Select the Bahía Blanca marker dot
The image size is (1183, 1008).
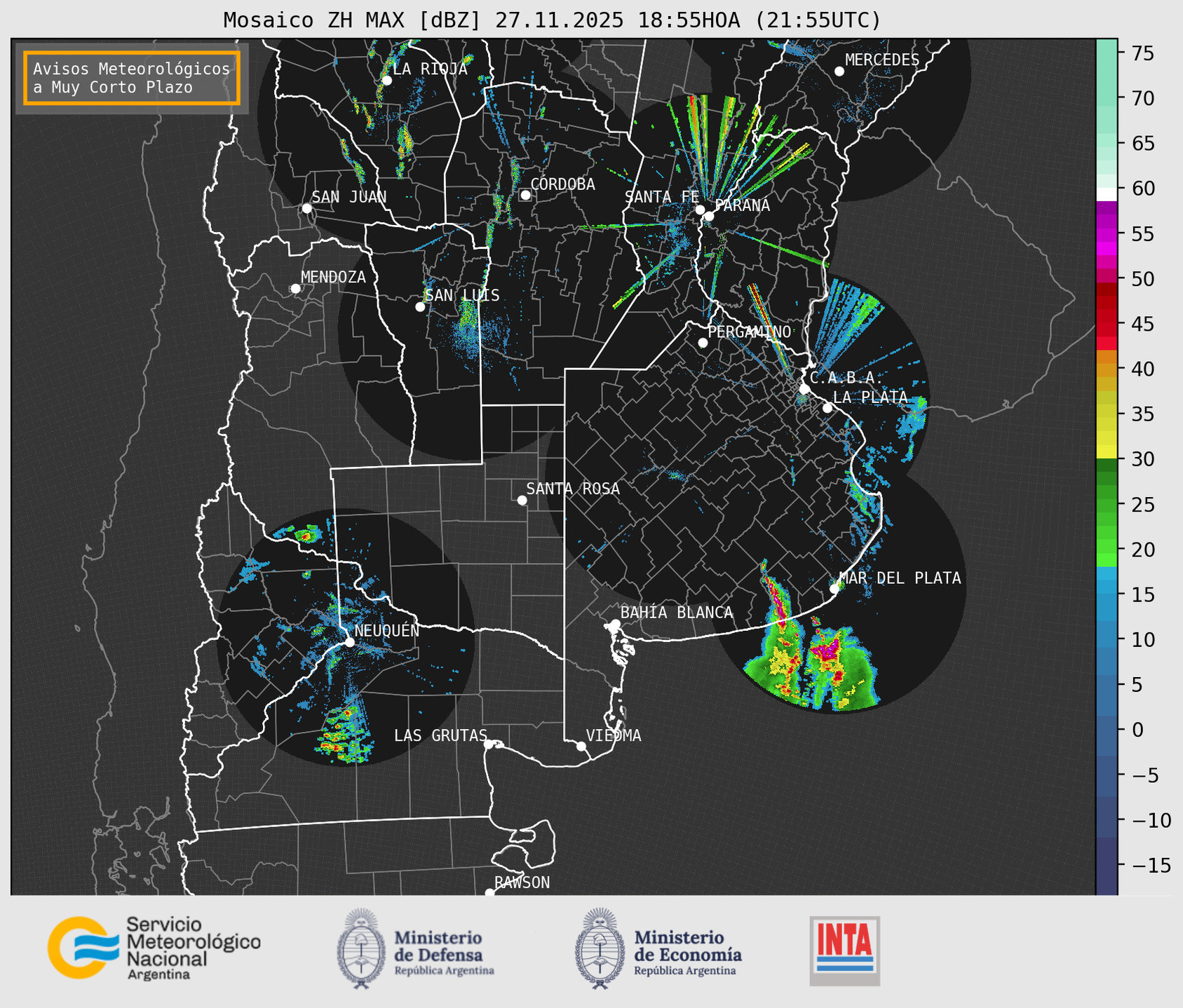point(615,624)
